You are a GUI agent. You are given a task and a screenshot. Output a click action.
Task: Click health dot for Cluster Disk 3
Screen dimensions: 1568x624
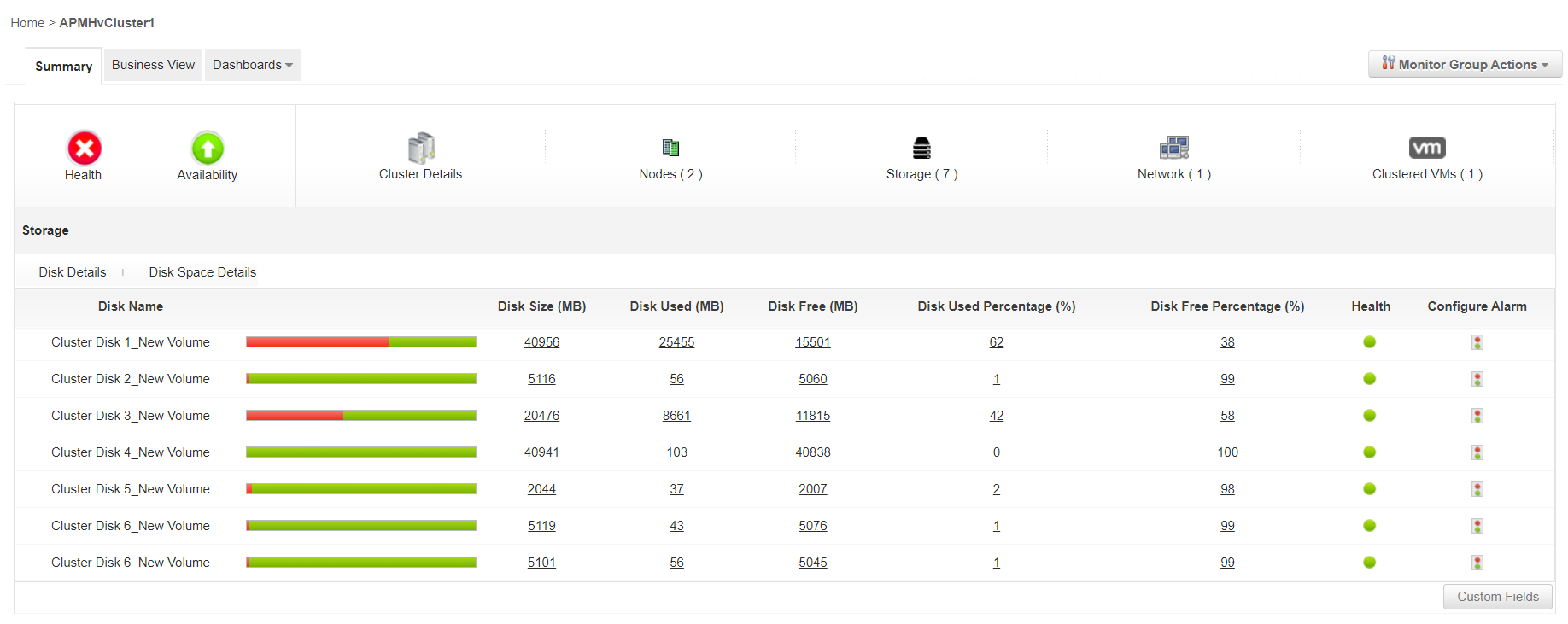pyautogui.click(x=1370, y=416)
